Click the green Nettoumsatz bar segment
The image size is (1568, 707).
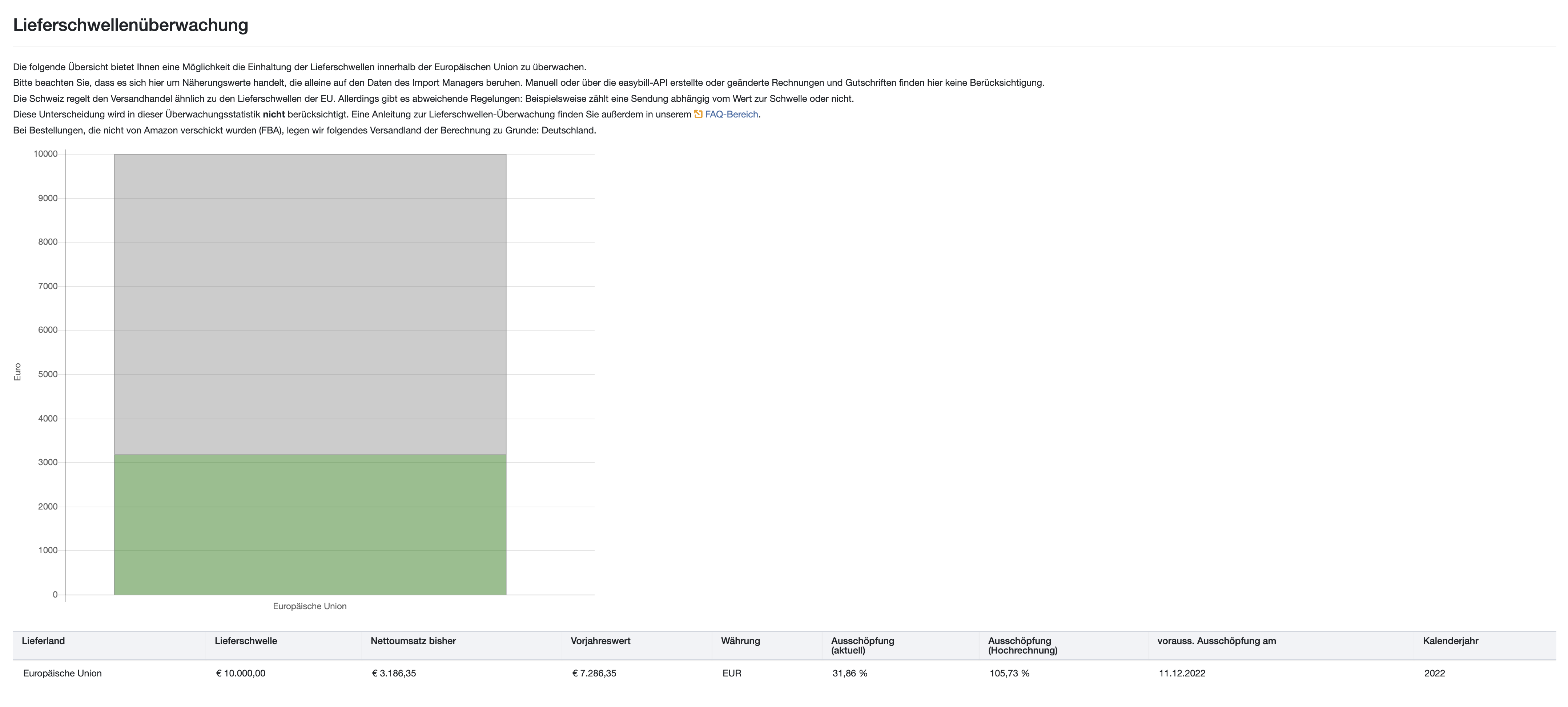[x=310, y=524]
